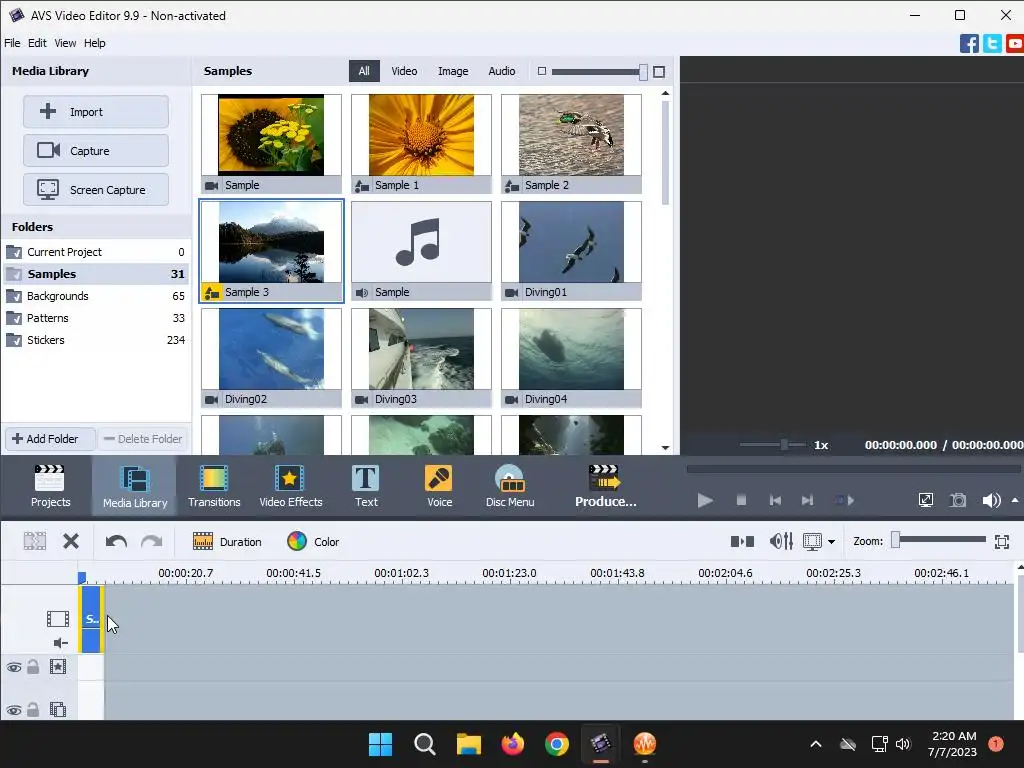Select the Patterns folder
The width and height of the screenshot is (1024, 768).
pyautogui.click(x=95, y=318)
